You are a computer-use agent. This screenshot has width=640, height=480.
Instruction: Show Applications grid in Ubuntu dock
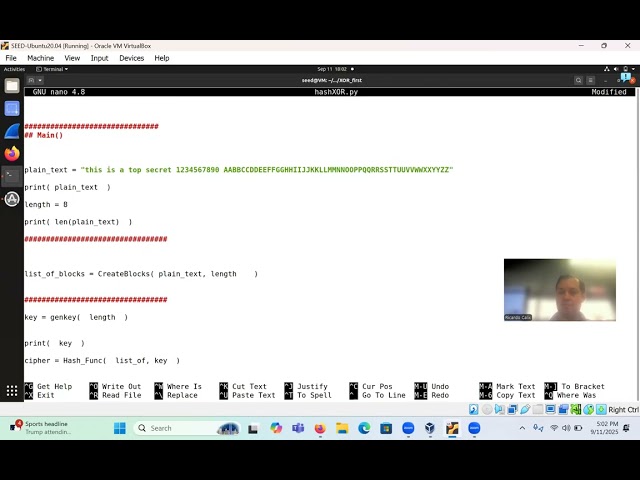click(x=12, y=391)
